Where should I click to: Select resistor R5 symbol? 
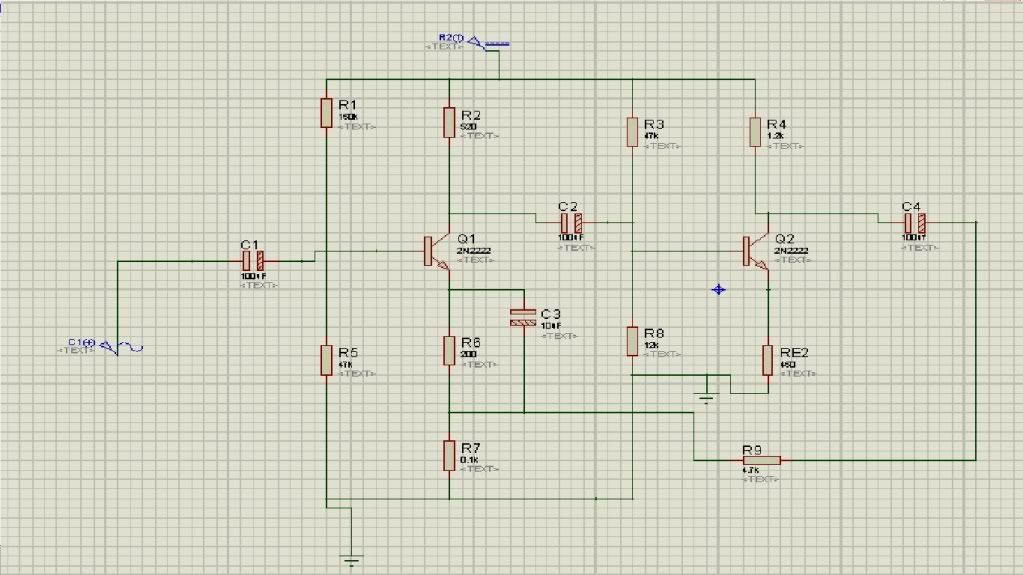pos(326,360)
